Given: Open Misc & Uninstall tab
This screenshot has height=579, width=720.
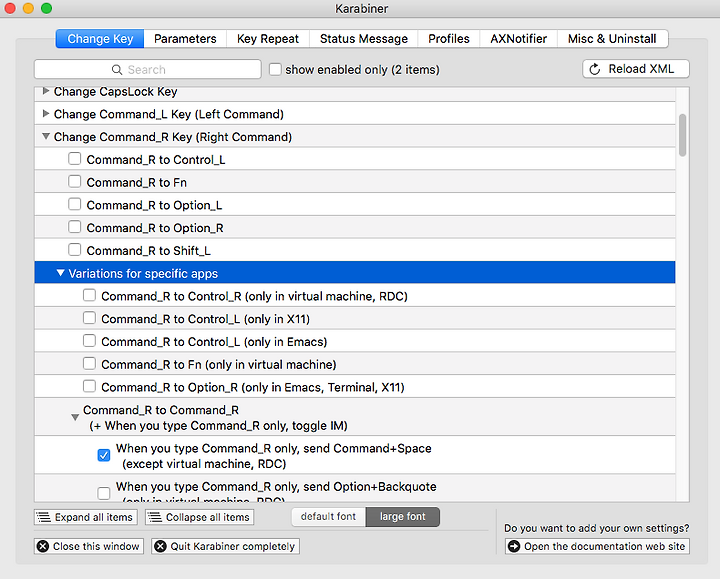Looking at the screenshot, I should 612,39.
